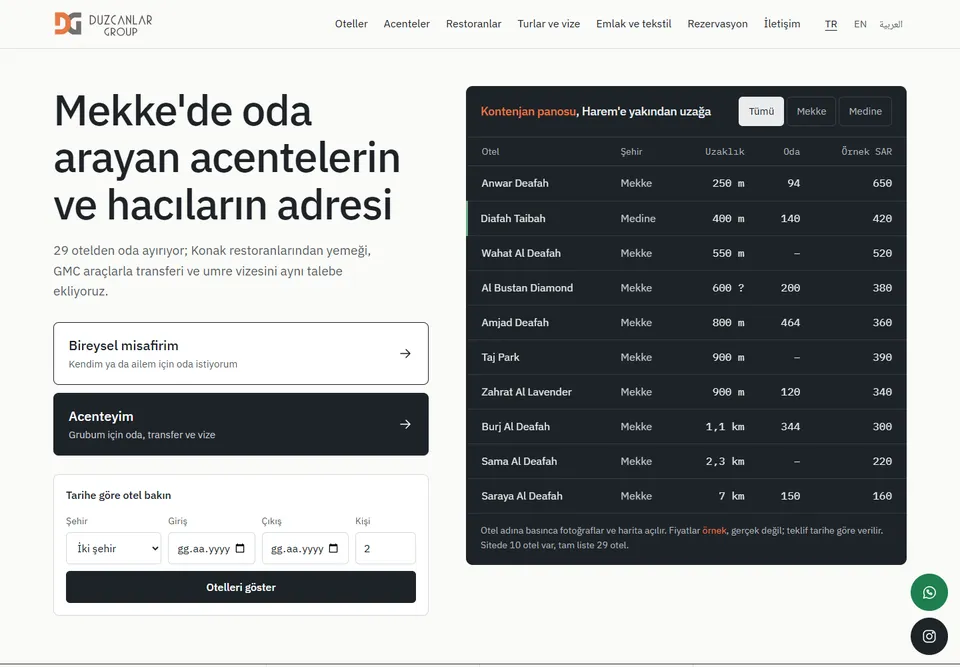This screenshot has height=667, width=960.
Task: Open the Giriş date calendar picker icon
Action: coord(240,548)
